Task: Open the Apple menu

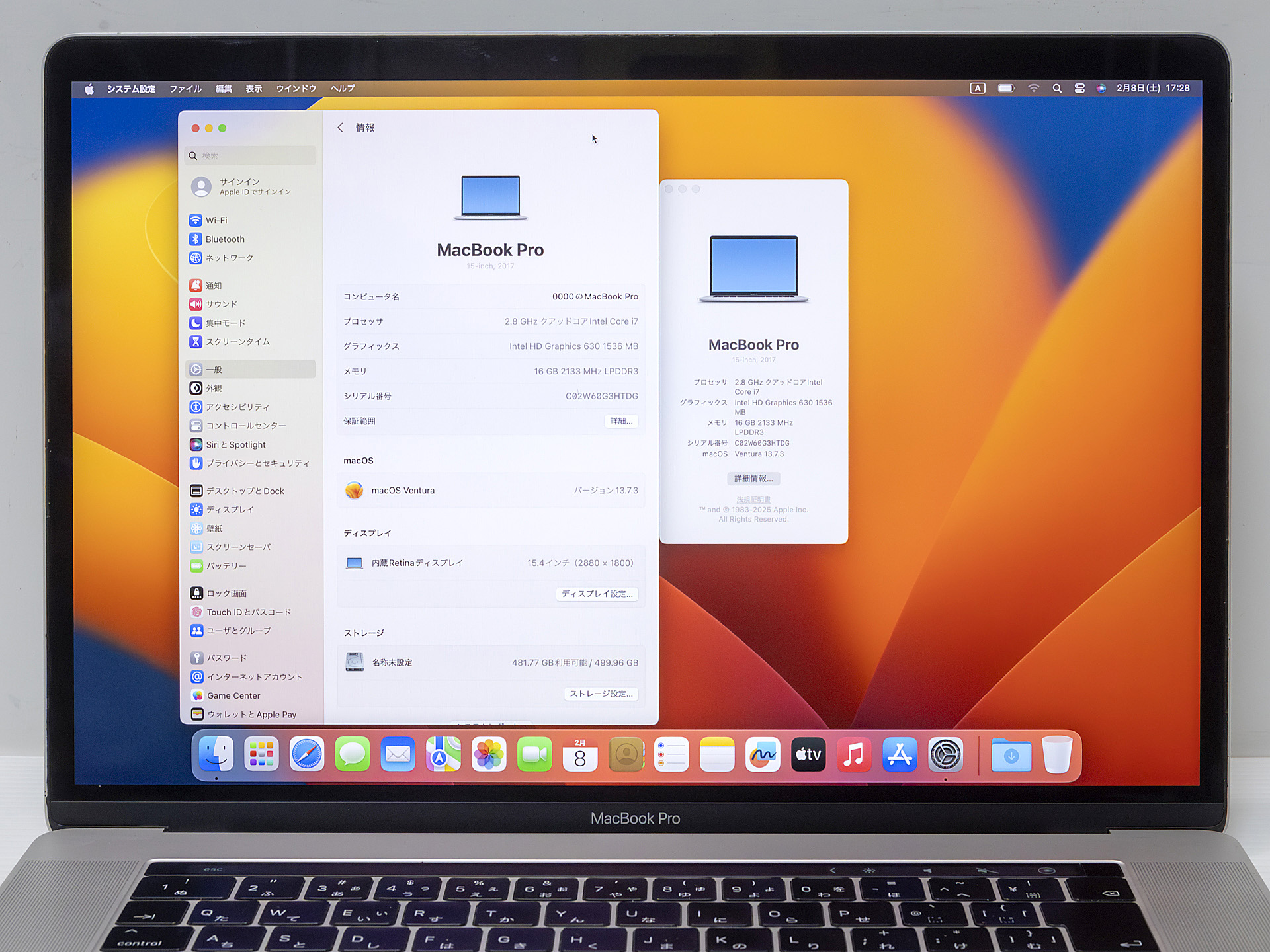Action: click(x=89, y=89)
